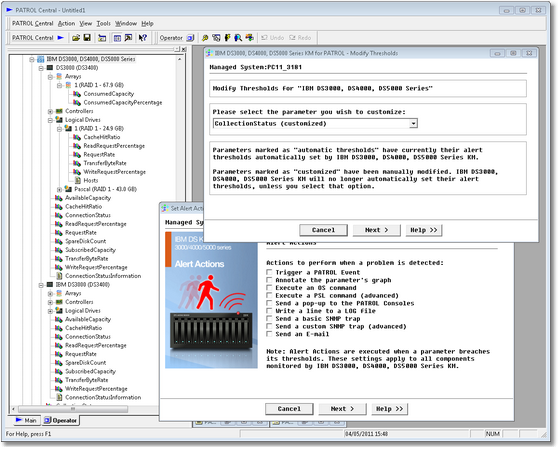The height and width of the screenshot is (449, 558).
Task: Click Cancel in Set Alert Actions dialog
Action: (x=289, y=409)
